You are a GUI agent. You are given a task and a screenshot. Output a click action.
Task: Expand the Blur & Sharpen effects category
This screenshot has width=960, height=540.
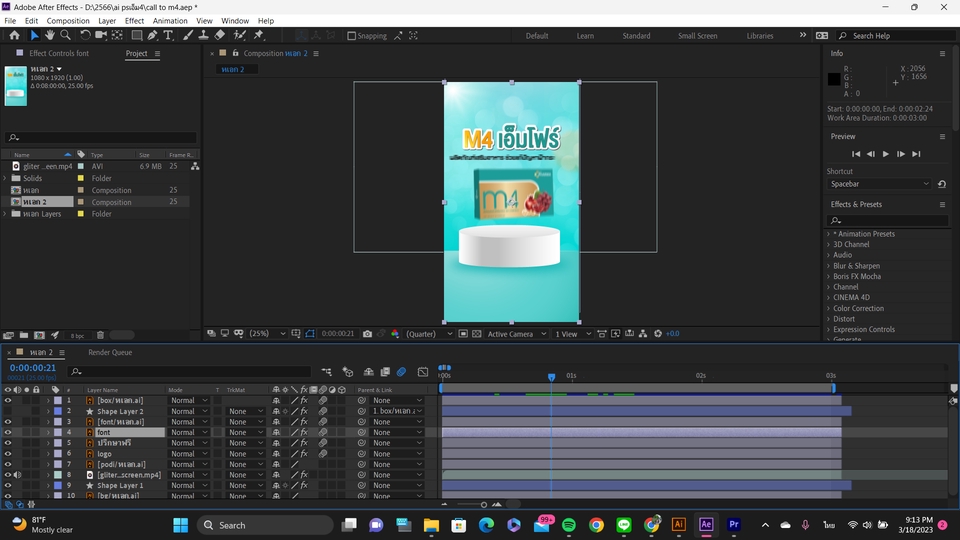click(828, 266)
